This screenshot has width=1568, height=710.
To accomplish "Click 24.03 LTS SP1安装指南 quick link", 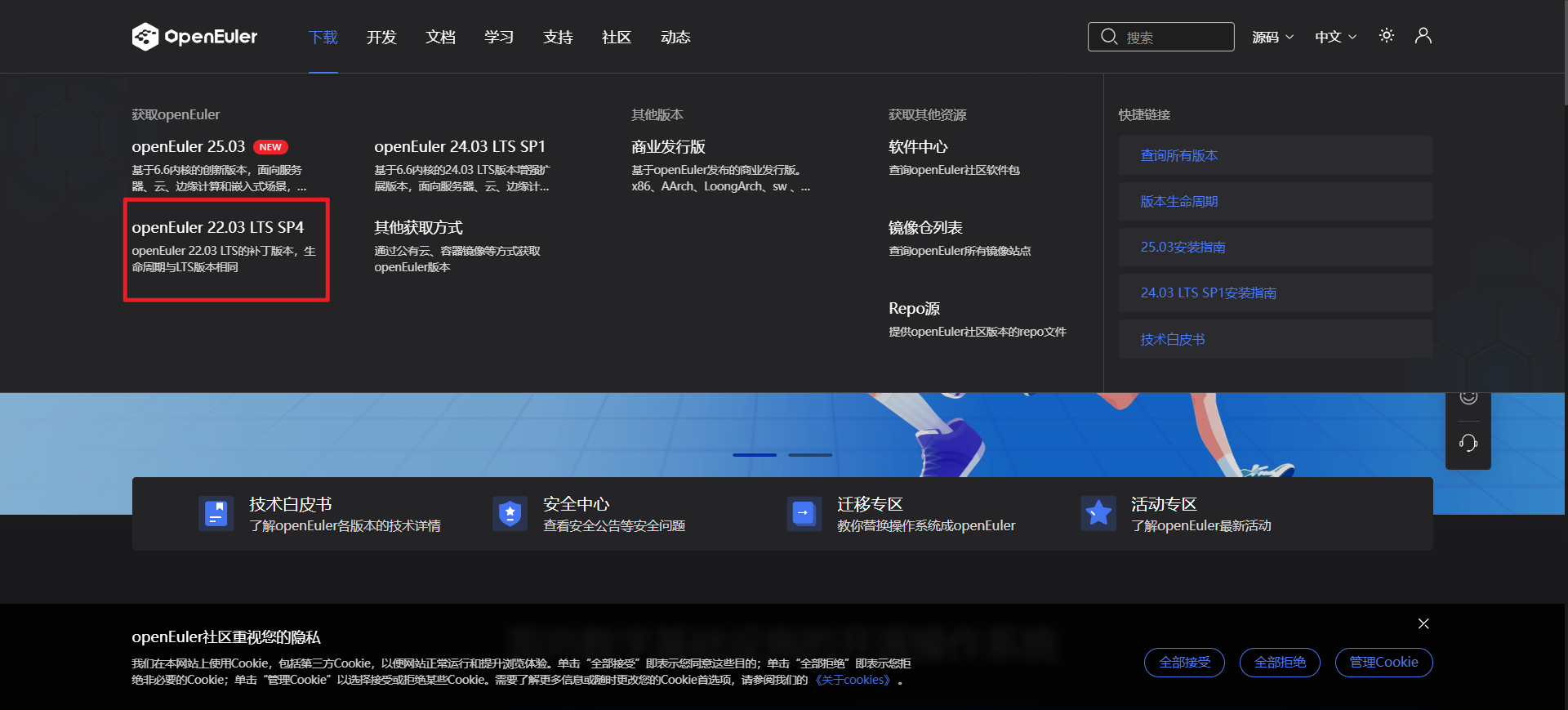I will [x=1276, y=292].
